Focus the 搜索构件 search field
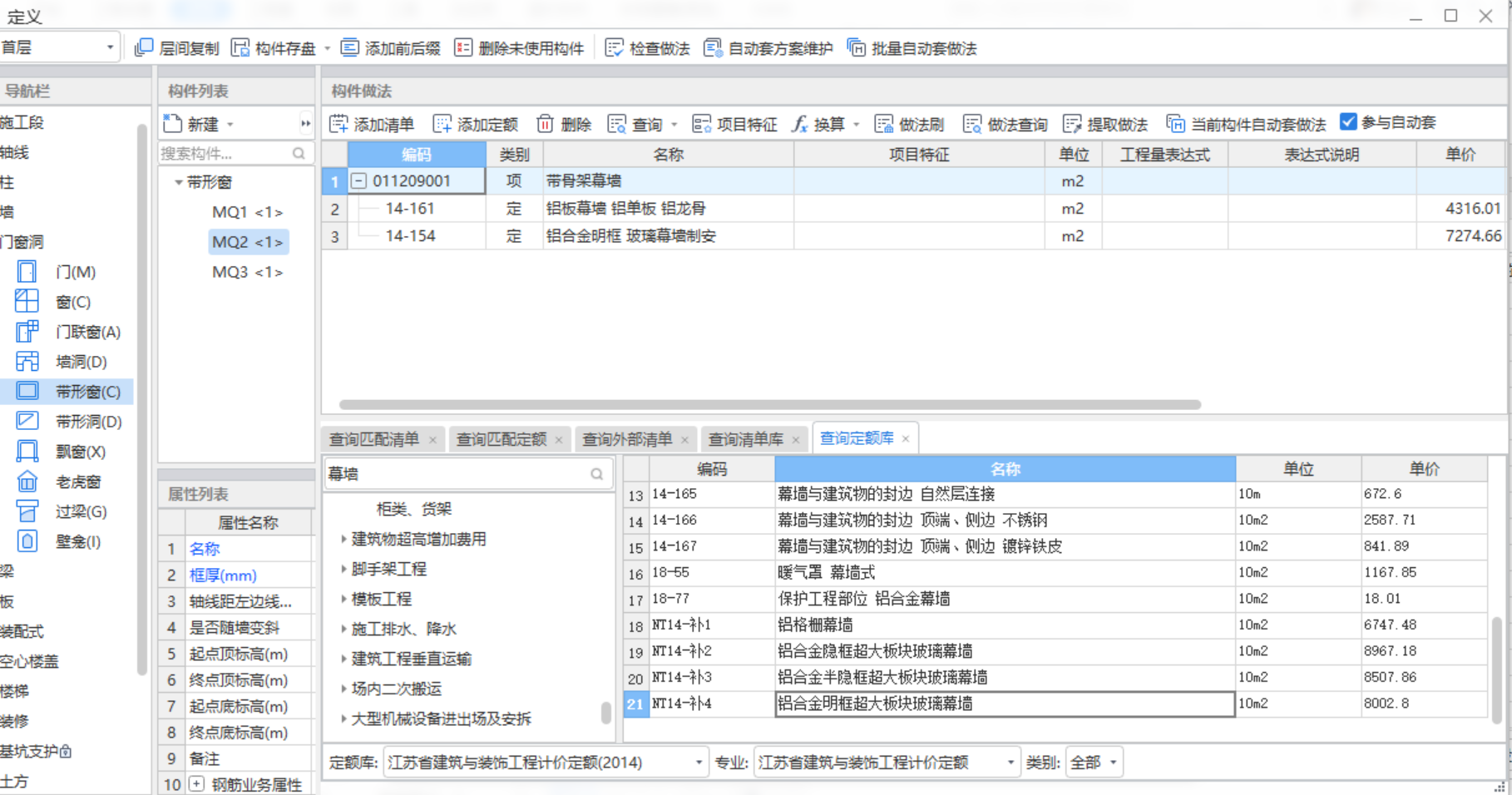The image size is (1512, 795). pyautogui.click(x=225, y=153)
